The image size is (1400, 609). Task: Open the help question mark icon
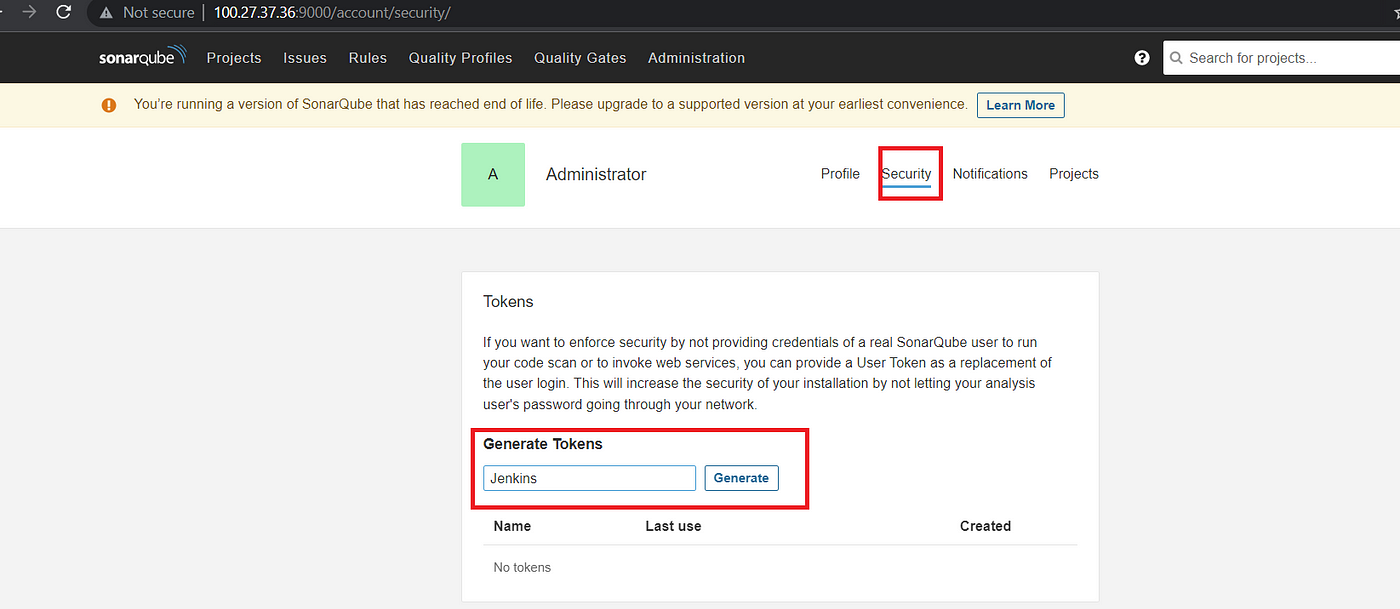pos(1142,58)
